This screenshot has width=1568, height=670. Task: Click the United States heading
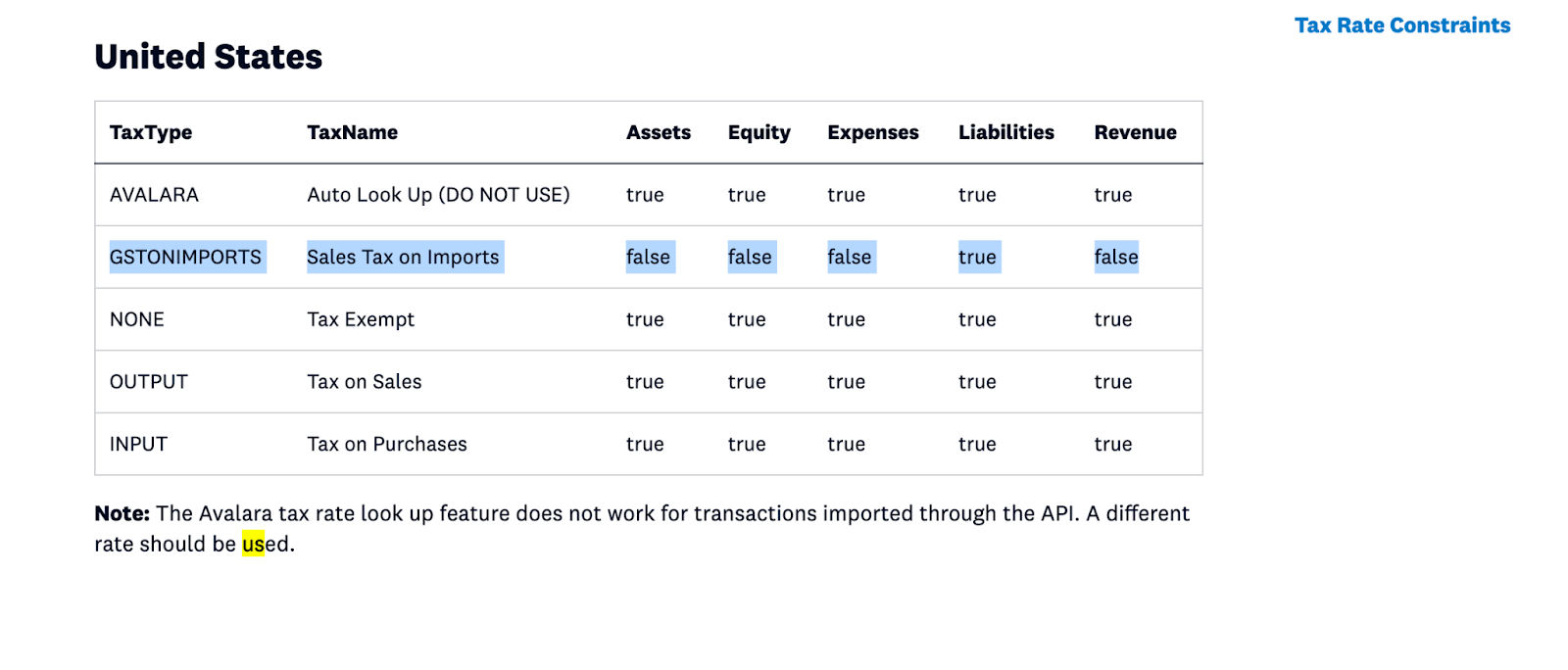pyautogui.click(x=208, y=57)
